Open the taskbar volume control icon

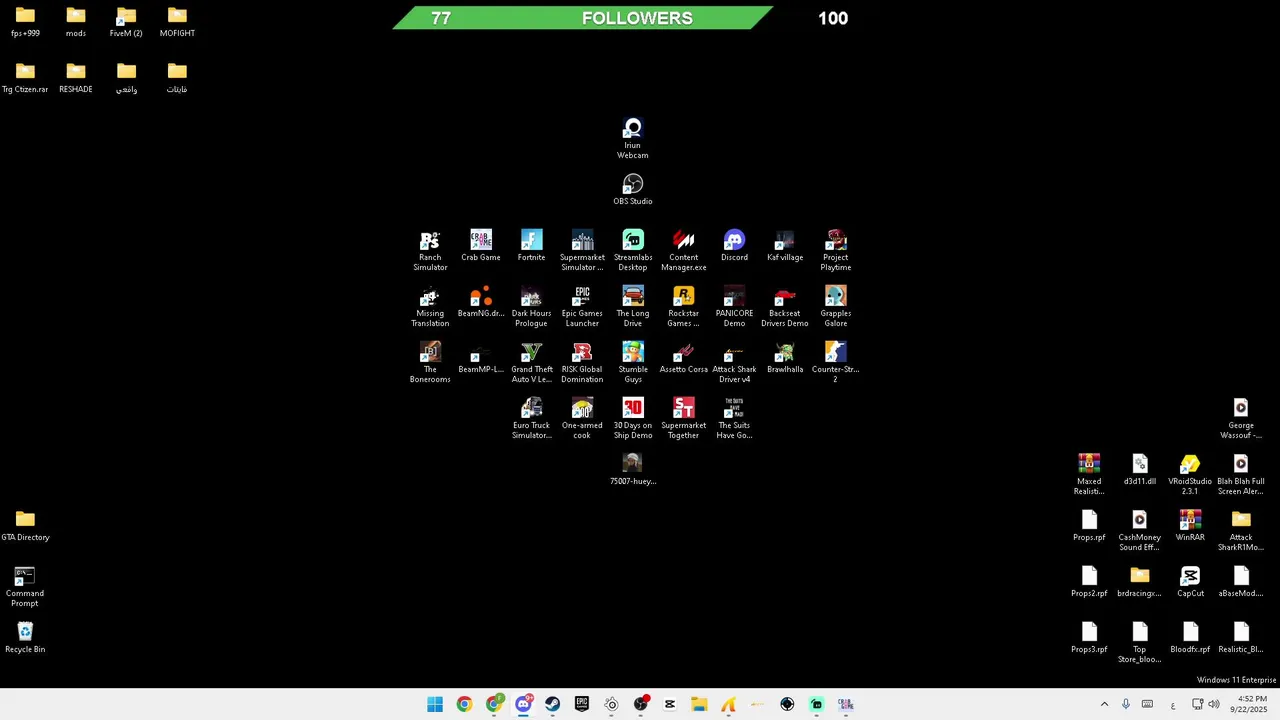[x=1214, y=704]
